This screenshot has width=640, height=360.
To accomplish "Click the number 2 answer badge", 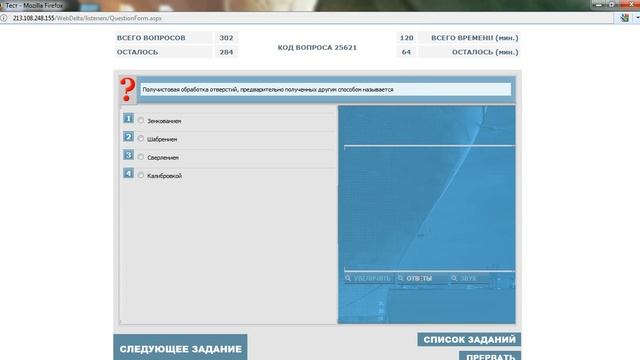I will (x=128, y=137).
